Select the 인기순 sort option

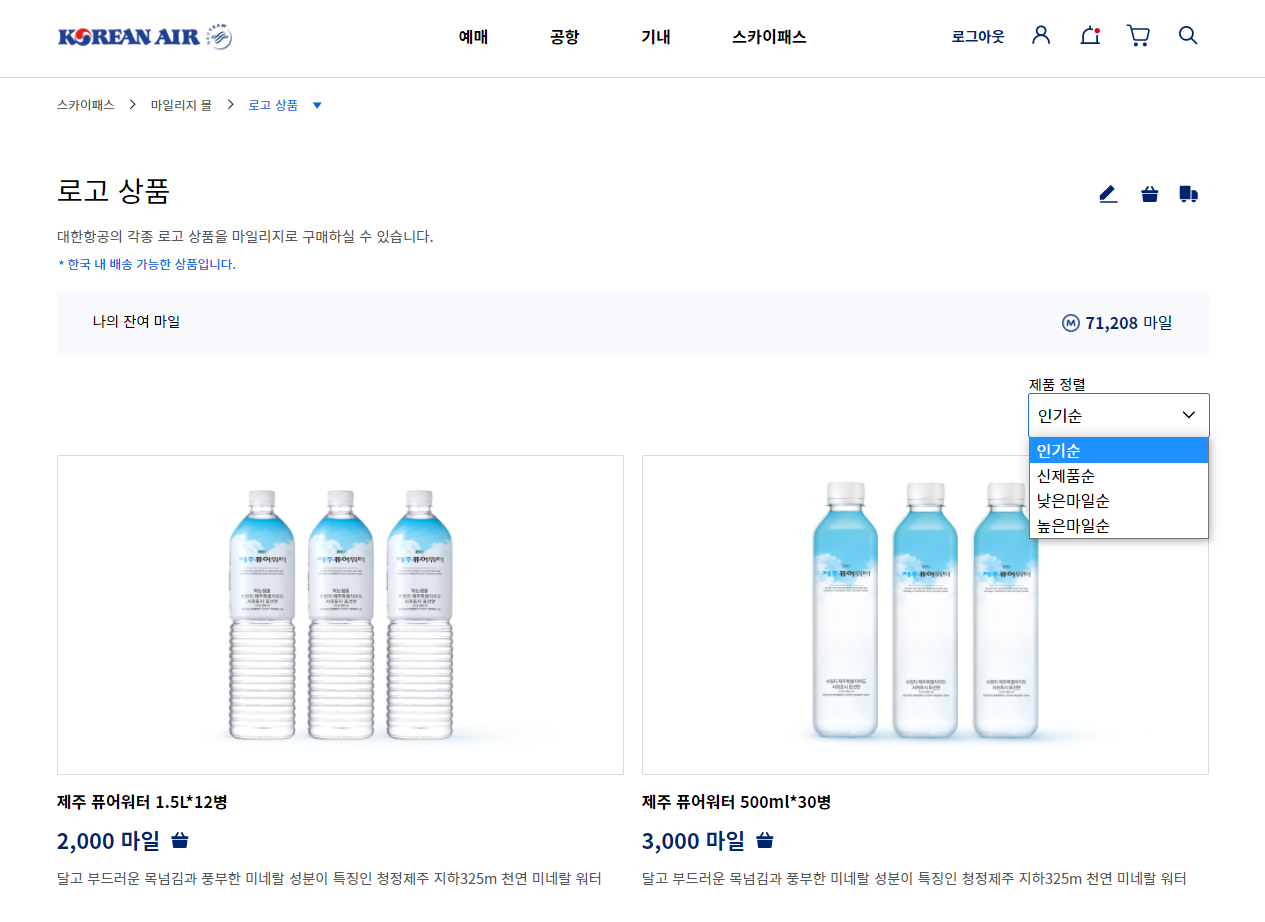(x=1119, y=450)
